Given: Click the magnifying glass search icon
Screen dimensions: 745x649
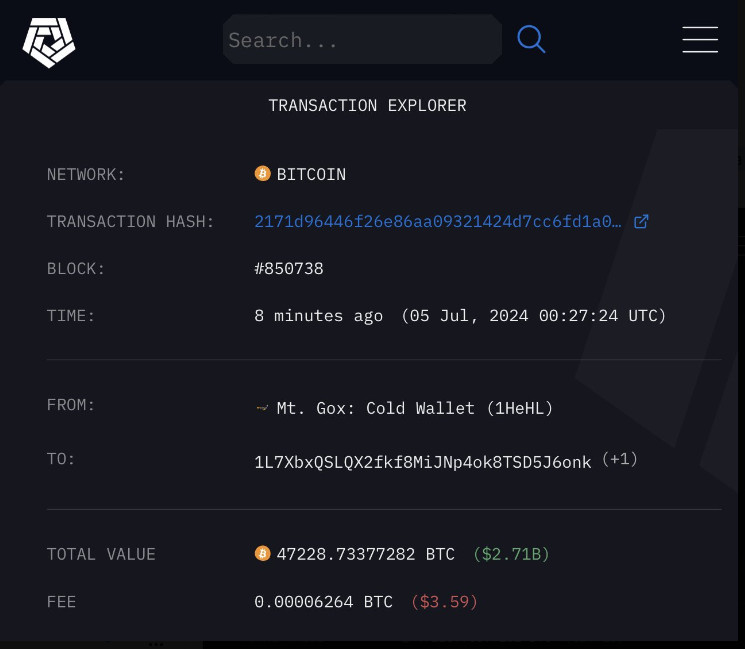Looking at the screenshot, I should (531, 40).
